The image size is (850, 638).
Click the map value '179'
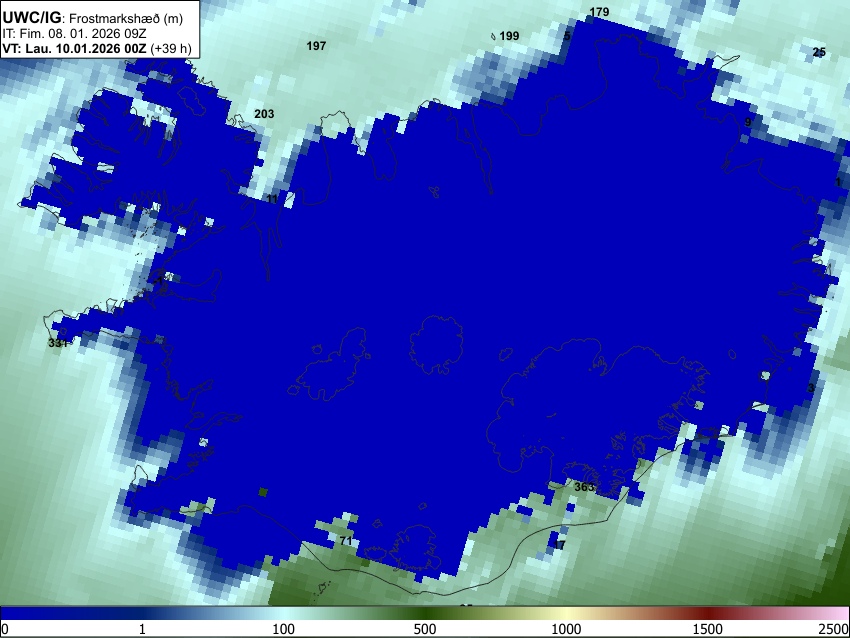(x=599, y=12)
